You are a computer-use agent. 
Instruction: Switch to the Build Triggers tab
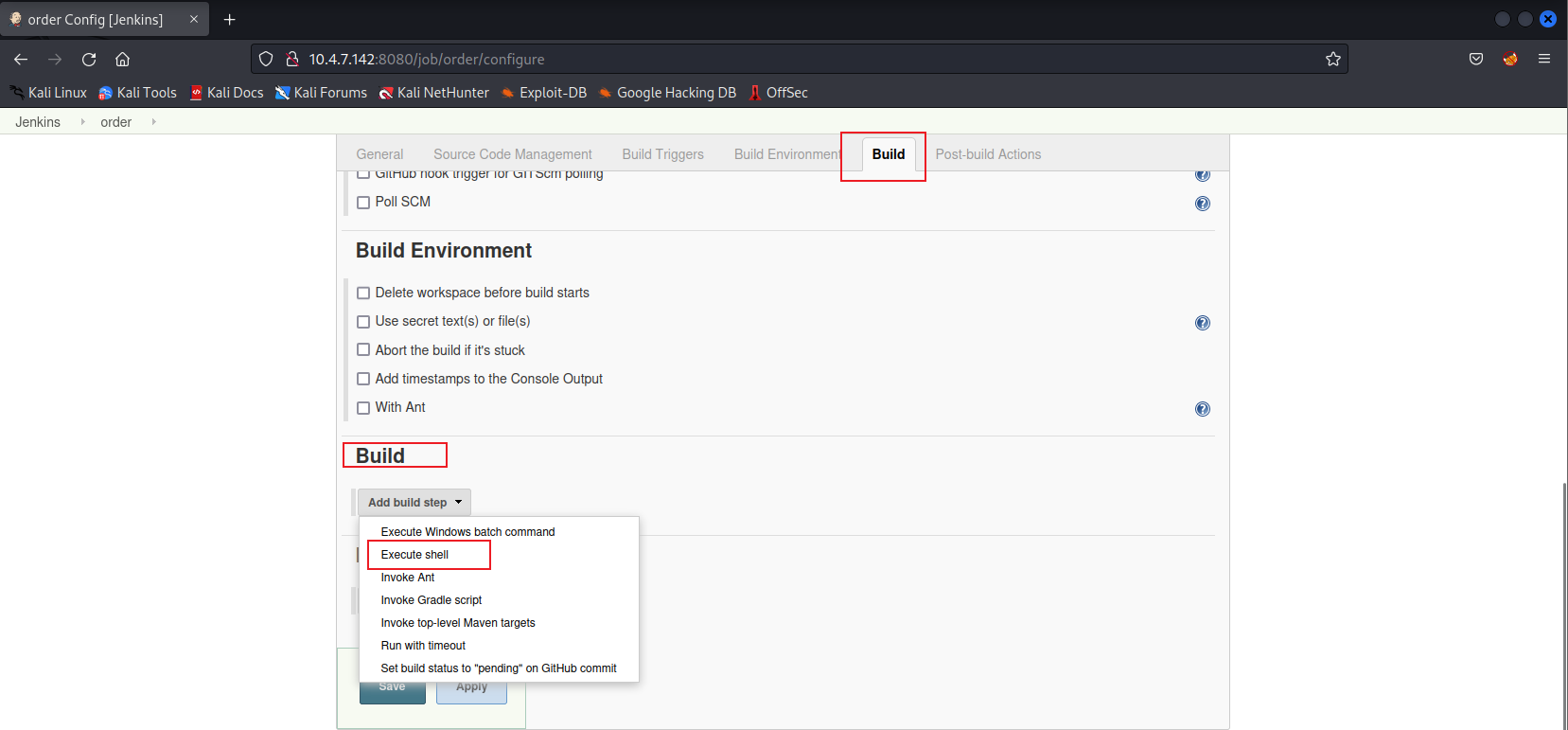coord(662,154)
